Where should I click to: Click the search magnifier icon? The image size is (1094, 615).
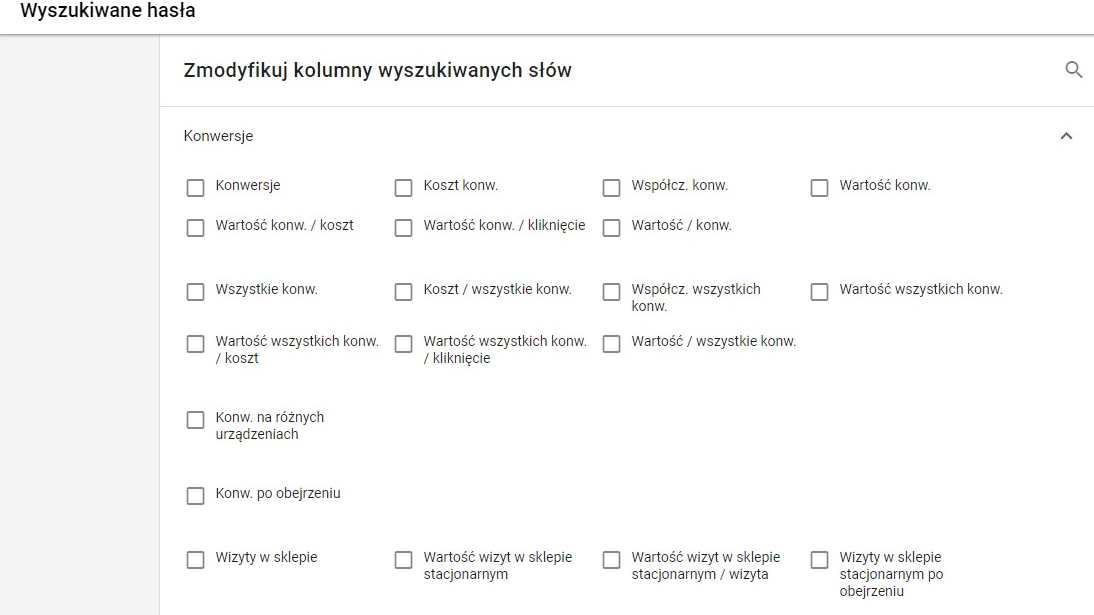pos(1074,70)
